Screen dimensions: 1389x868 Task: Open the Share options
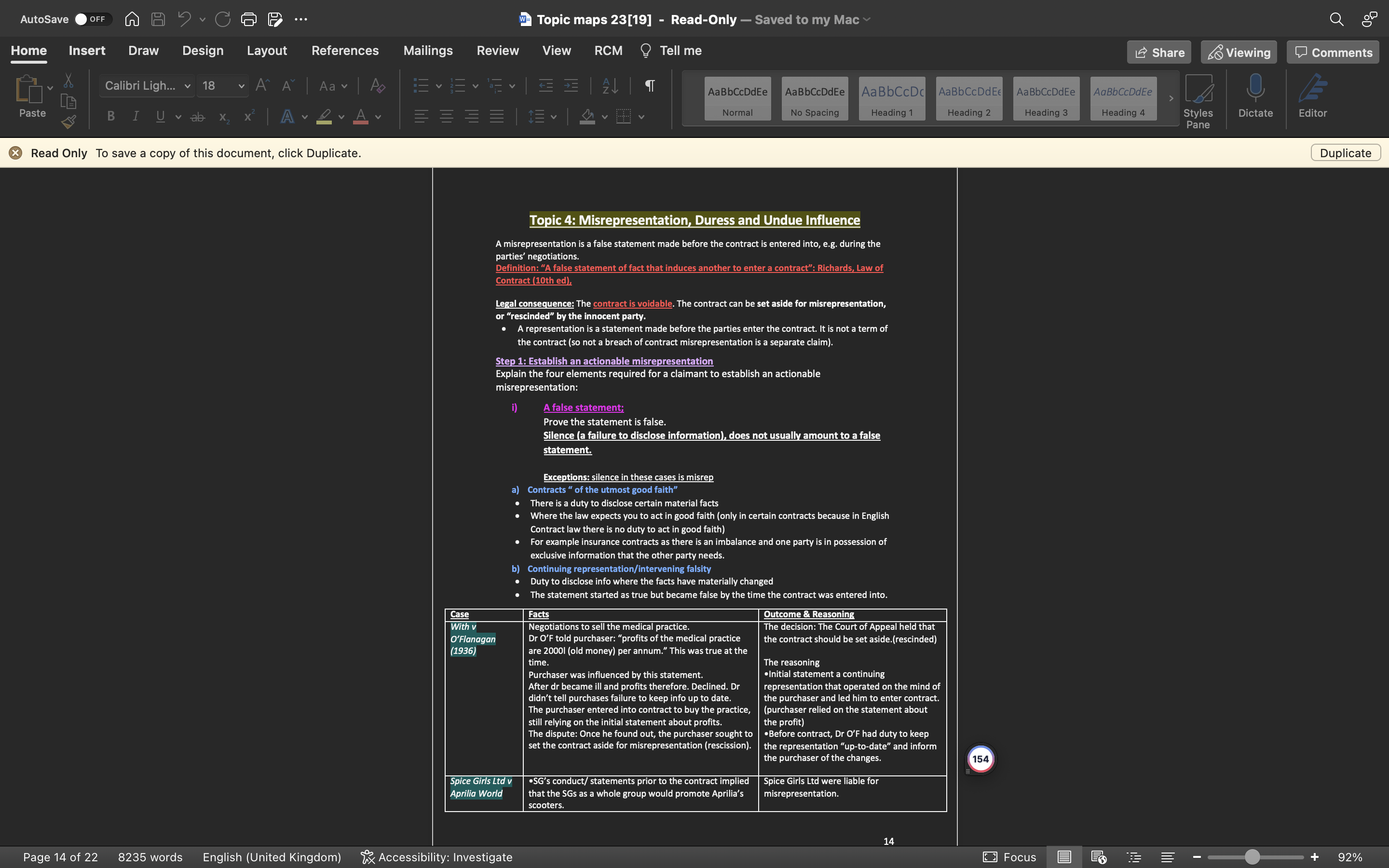(1158, 52)
